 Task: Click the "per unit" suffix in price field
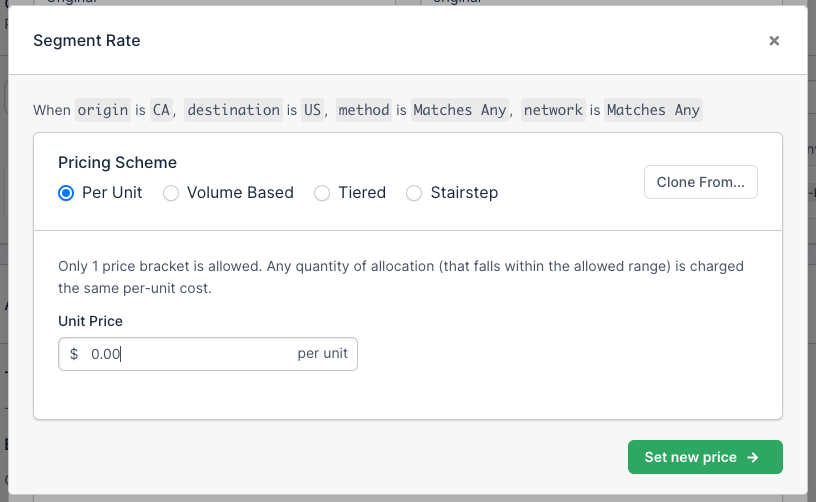coord(322,354)
